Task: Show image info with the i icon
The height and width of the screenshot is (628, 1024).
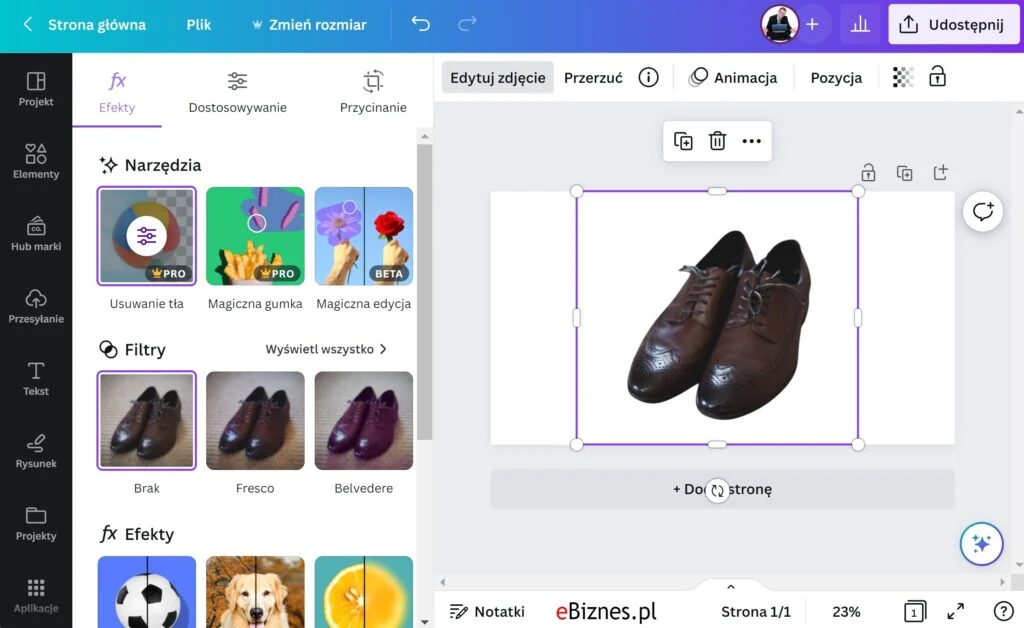Action: pos(648,78)
